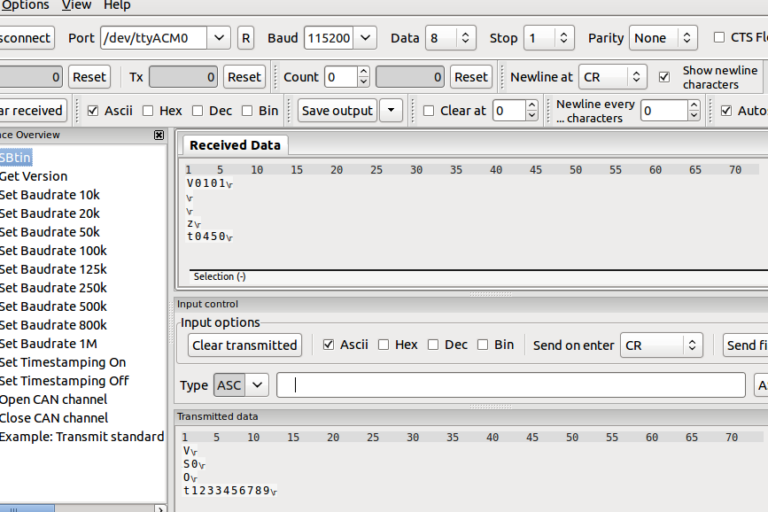
Task: Reset the Tx counter
Action: 244,77
